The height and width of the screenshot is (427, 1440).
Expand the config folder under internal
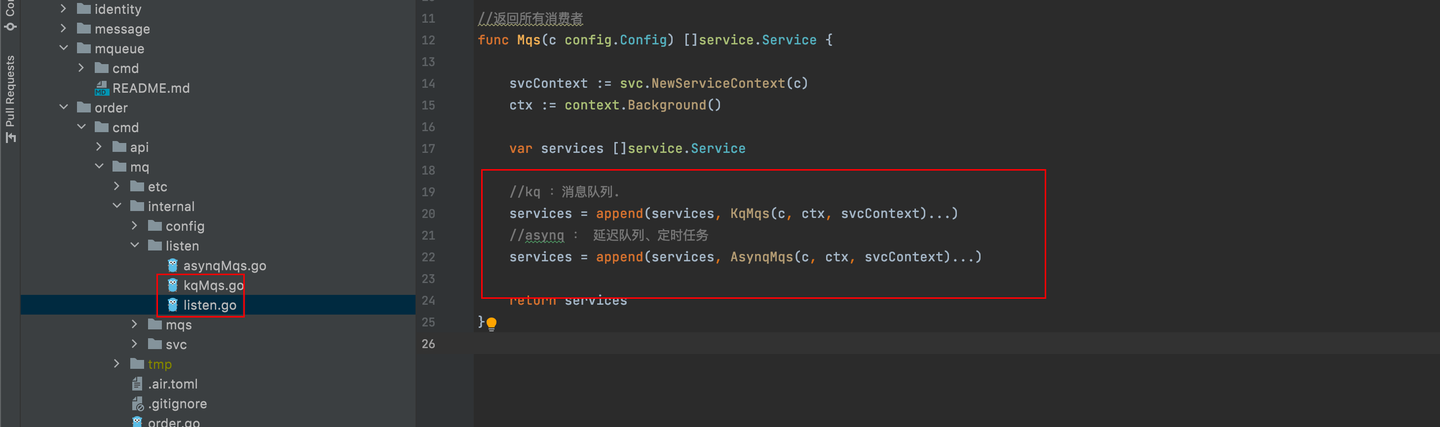(135, 226)
